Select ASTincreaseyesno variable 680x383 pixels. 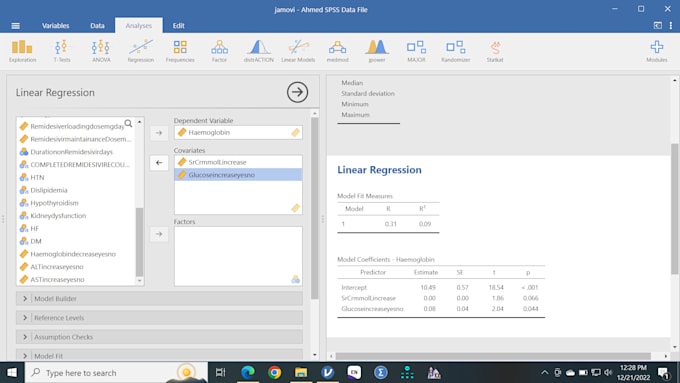pyautogui.click(x=76, y=279)
